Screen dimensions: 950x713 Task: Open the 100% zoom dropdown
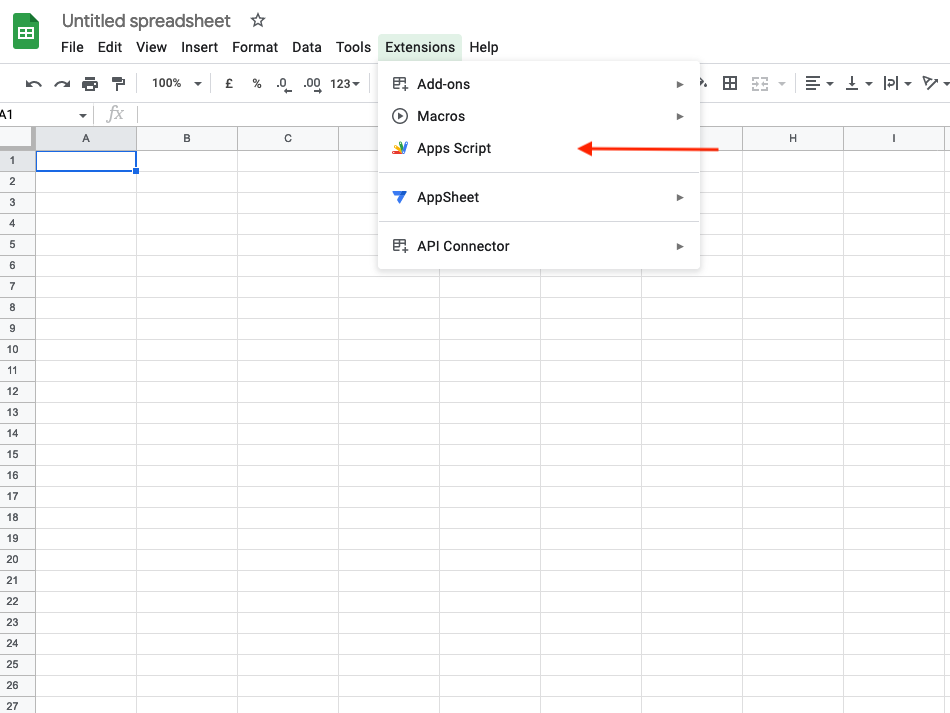click(x=176, y=83)
